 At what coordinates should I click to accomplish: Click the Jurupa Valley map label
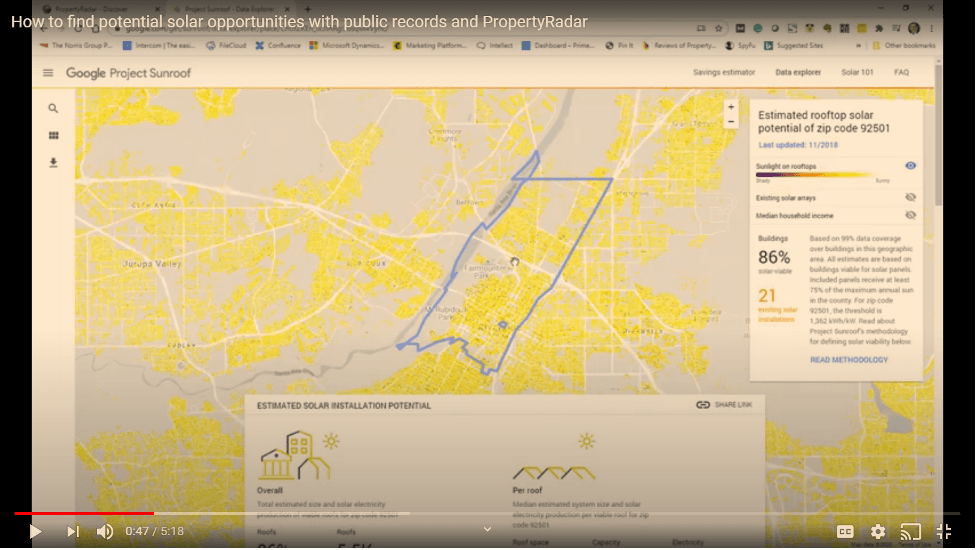pyautogui.click(x=152, y=263)
